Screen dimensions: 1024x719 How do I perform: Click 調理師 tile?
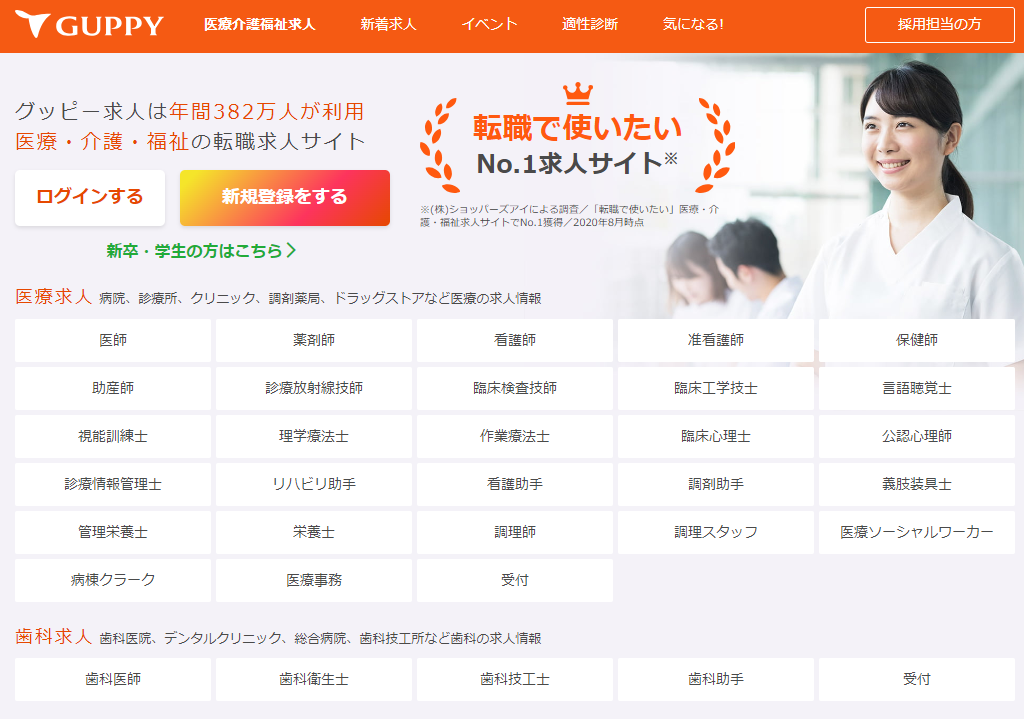pos(515,532)
